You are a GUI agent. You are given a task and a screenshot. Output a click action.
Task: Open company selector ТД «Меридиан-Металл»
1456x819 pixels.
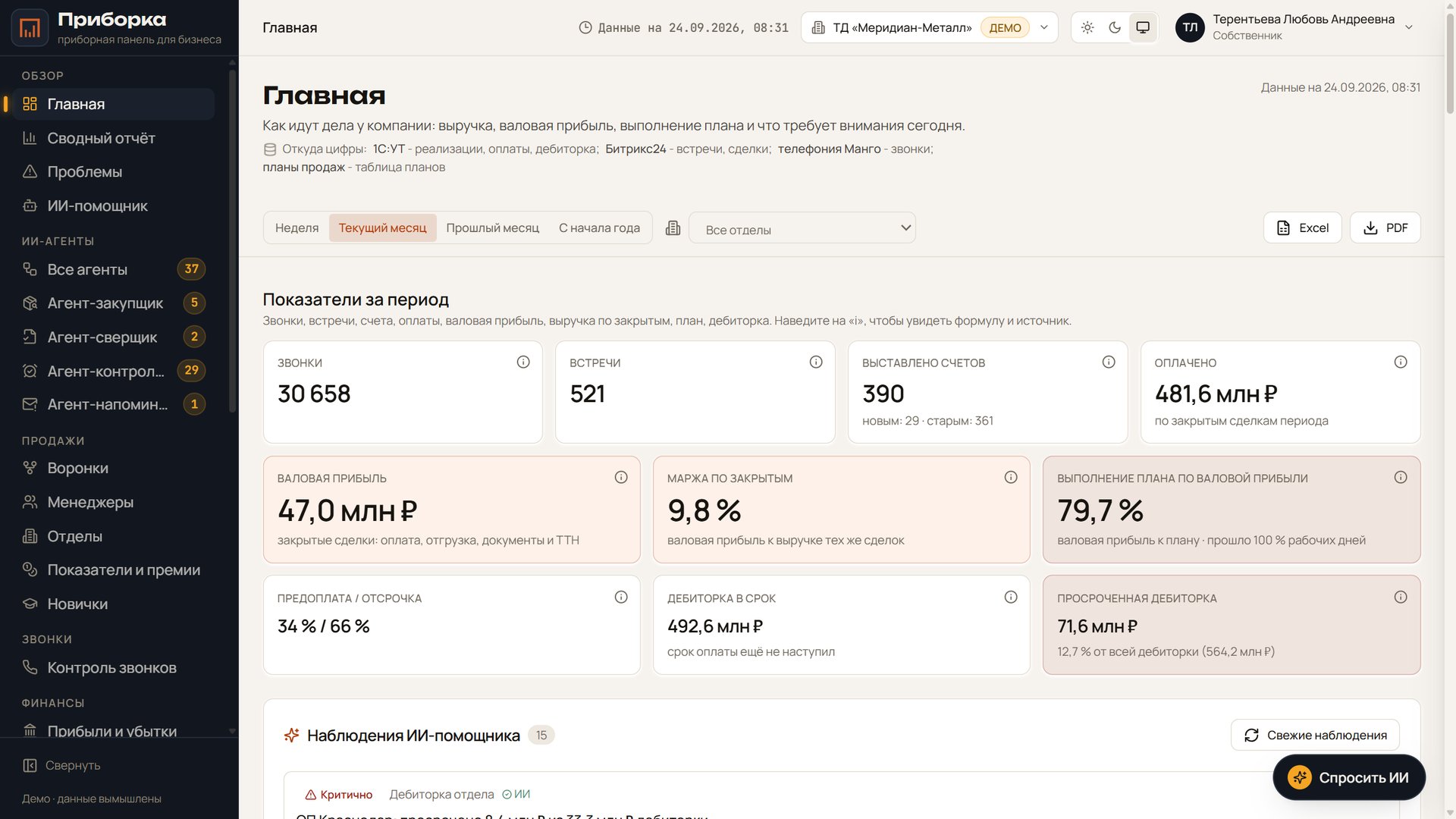pyautogui.click(x=930, y=28)
